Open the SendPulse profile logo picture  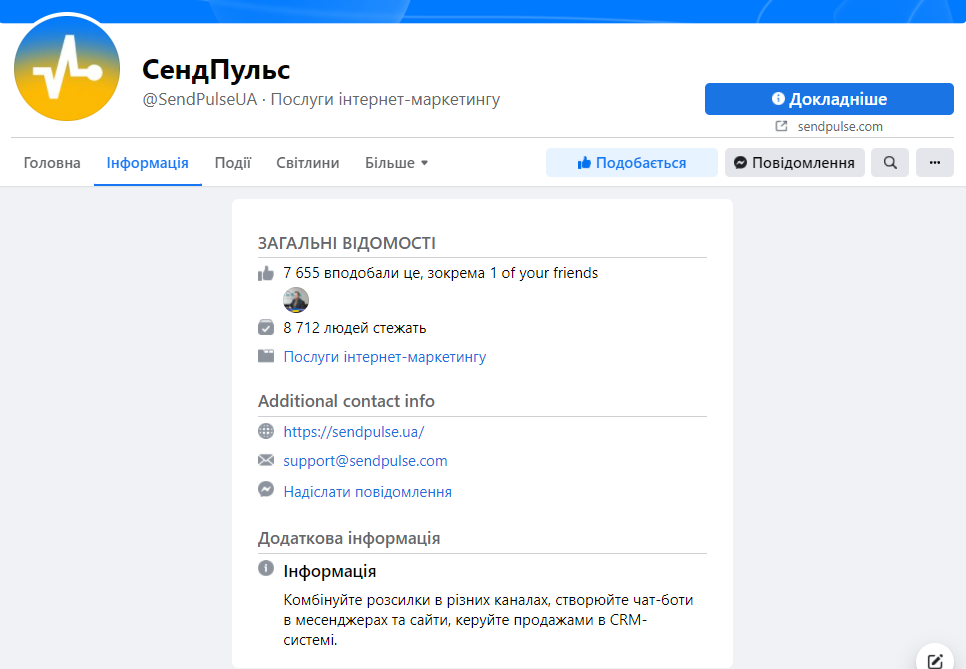point(67,67)
